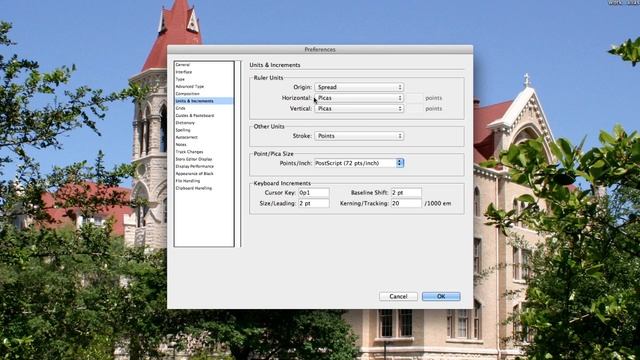Image resolution: width=640 pixels, height=360 pixels.
Task: Open Display Performance preferences
Action: pos(195,167)
